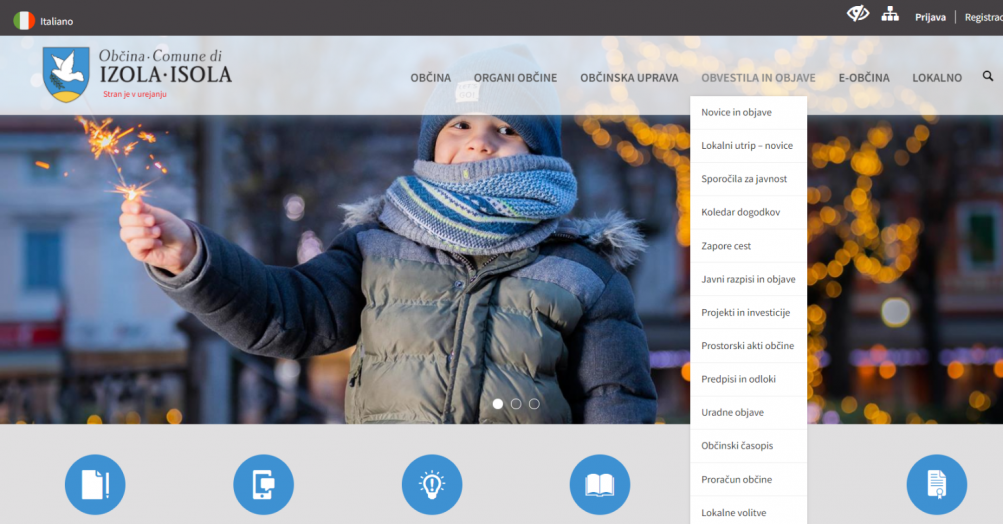Select Zapore cest entry
Image resolution: width=1003 pixels, height=524 pixels.
(x=748, y=246)
